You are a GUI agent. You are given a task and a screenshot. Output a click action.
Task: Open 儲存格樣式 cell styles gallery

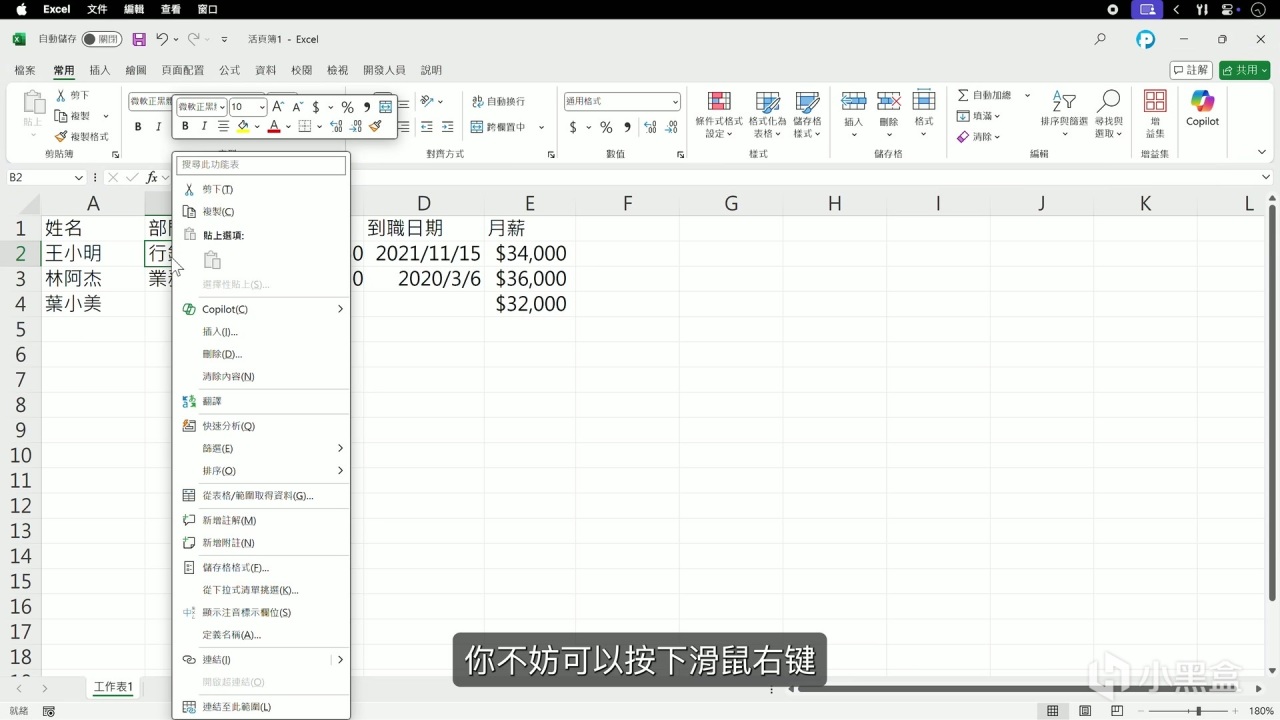[807, 115]
